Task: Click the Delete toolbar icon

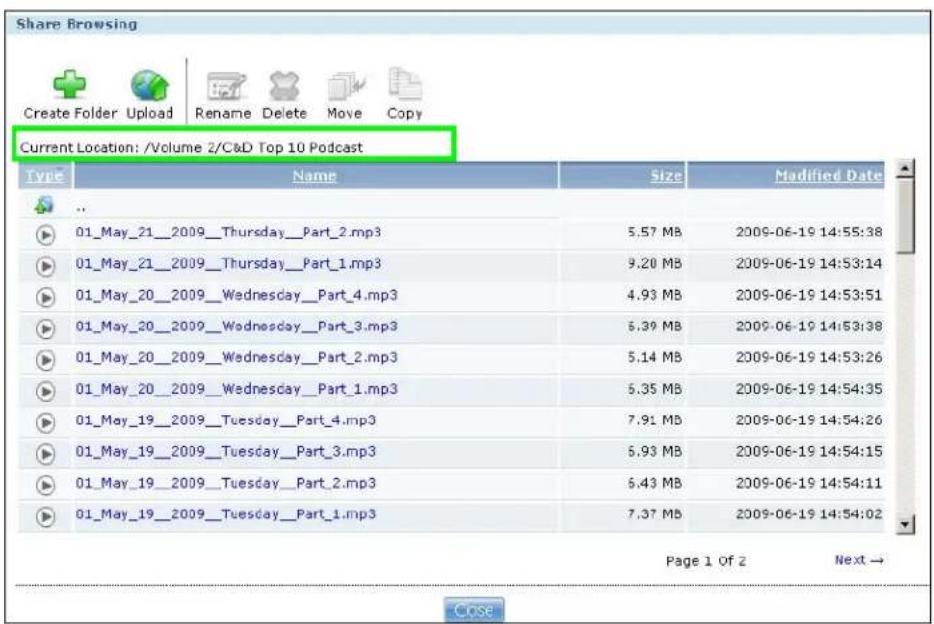Action: 284,86
